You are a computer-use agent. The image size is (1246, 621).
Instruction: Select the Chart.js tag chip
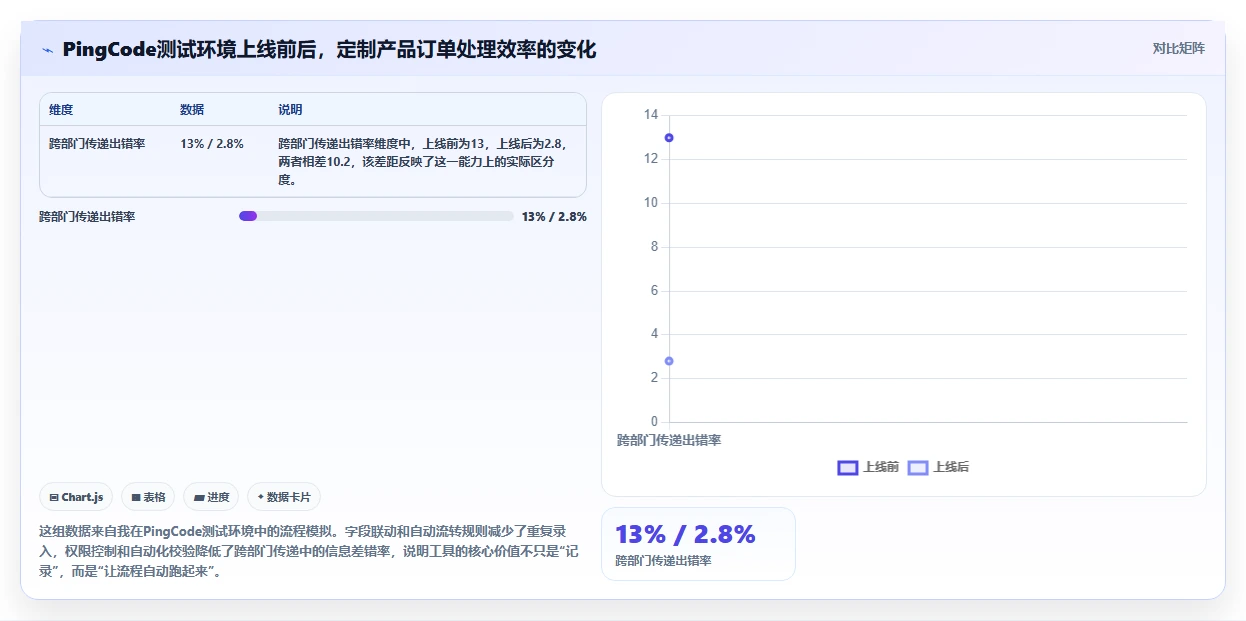[x=76, y=497]
